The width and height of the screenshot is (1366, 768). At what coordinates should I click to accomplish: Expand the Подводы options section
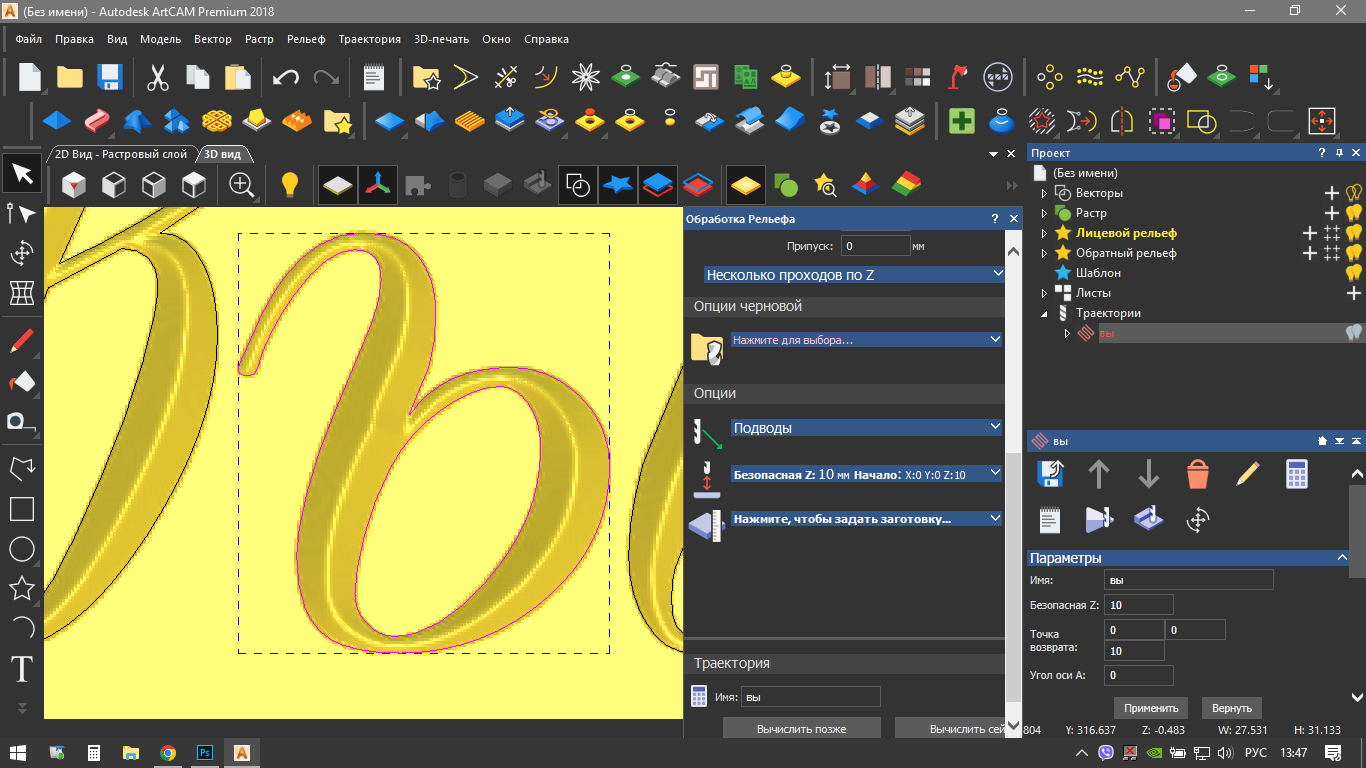click(x=865, y=427)
